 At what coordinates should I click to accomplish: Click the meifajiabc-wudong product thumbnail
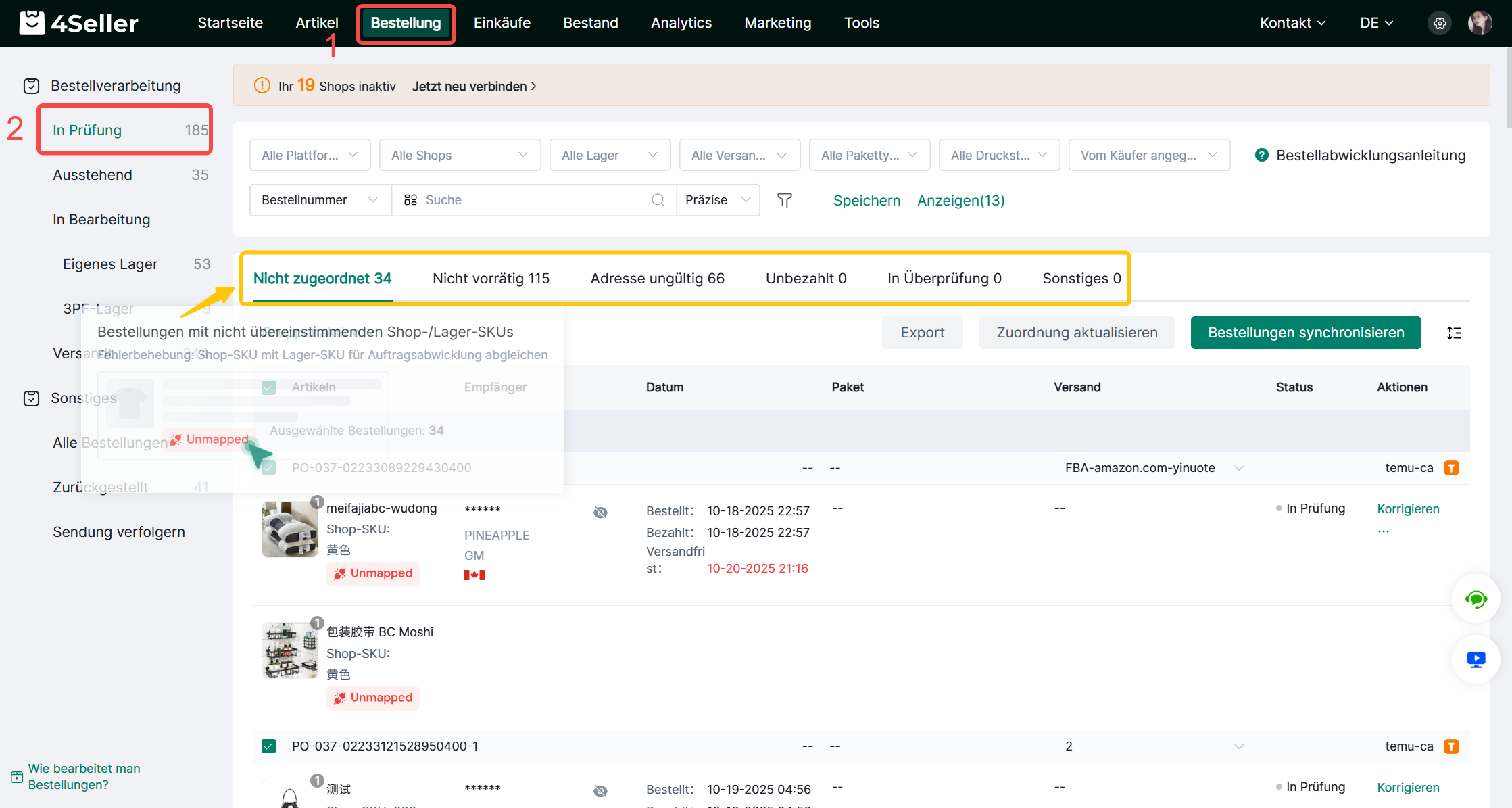(x=289, y=529)
